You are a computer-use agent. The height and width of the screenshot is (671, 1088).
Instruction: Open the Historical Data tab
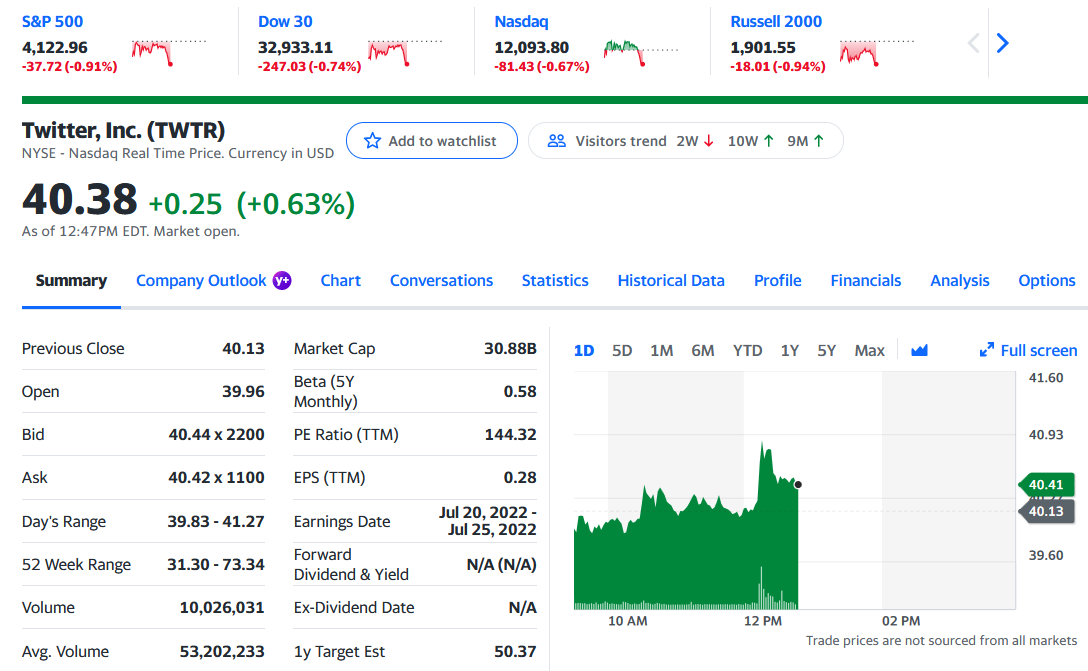(671, 280)
